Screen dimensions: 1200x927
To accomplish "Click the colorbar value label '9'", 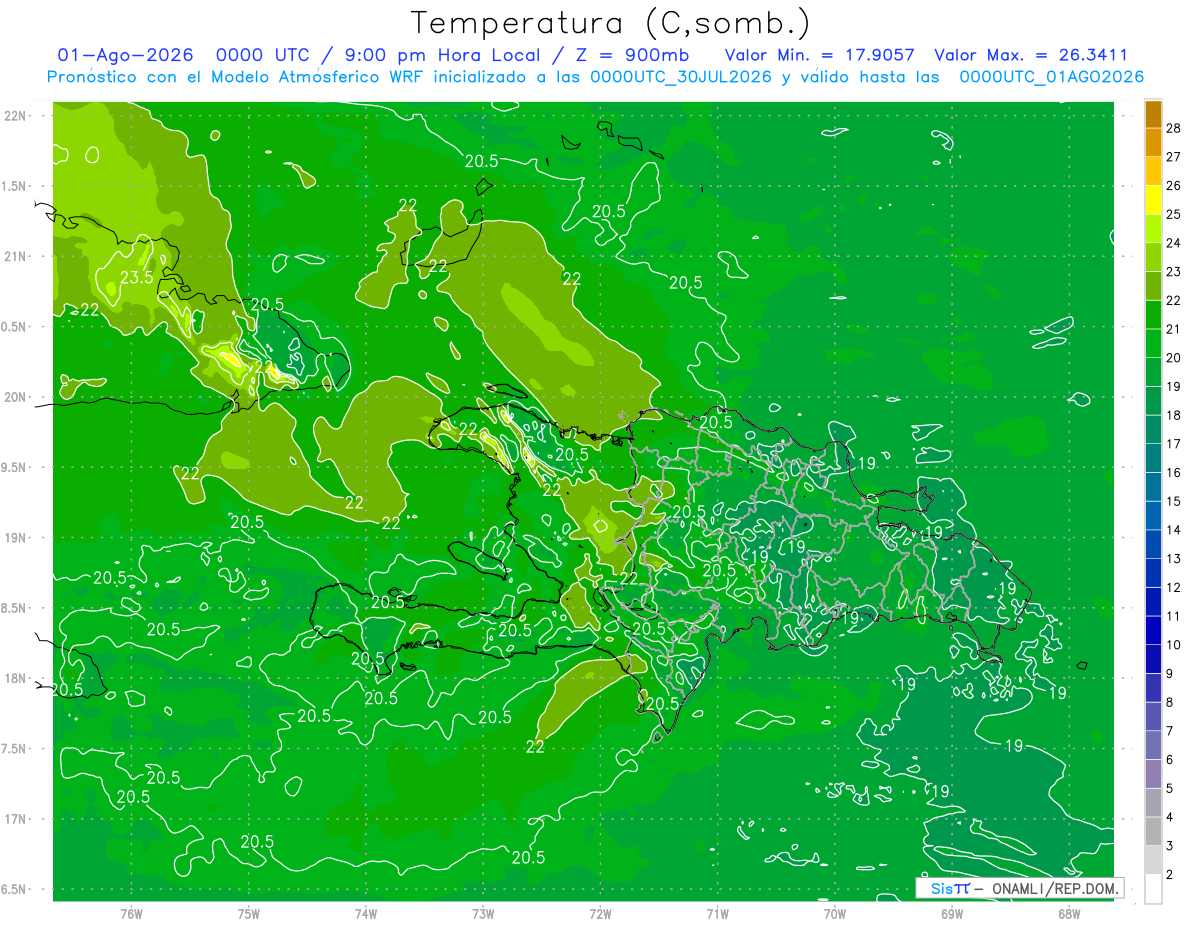I will tap(1170, 673).
